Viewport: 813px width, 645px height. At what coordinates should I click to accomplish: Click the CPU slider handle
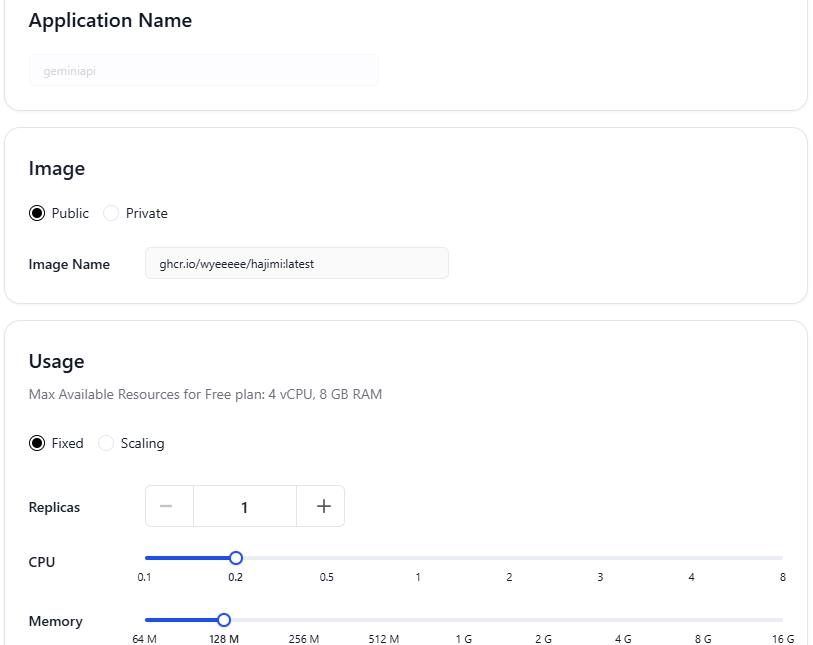tap(236, 558)
